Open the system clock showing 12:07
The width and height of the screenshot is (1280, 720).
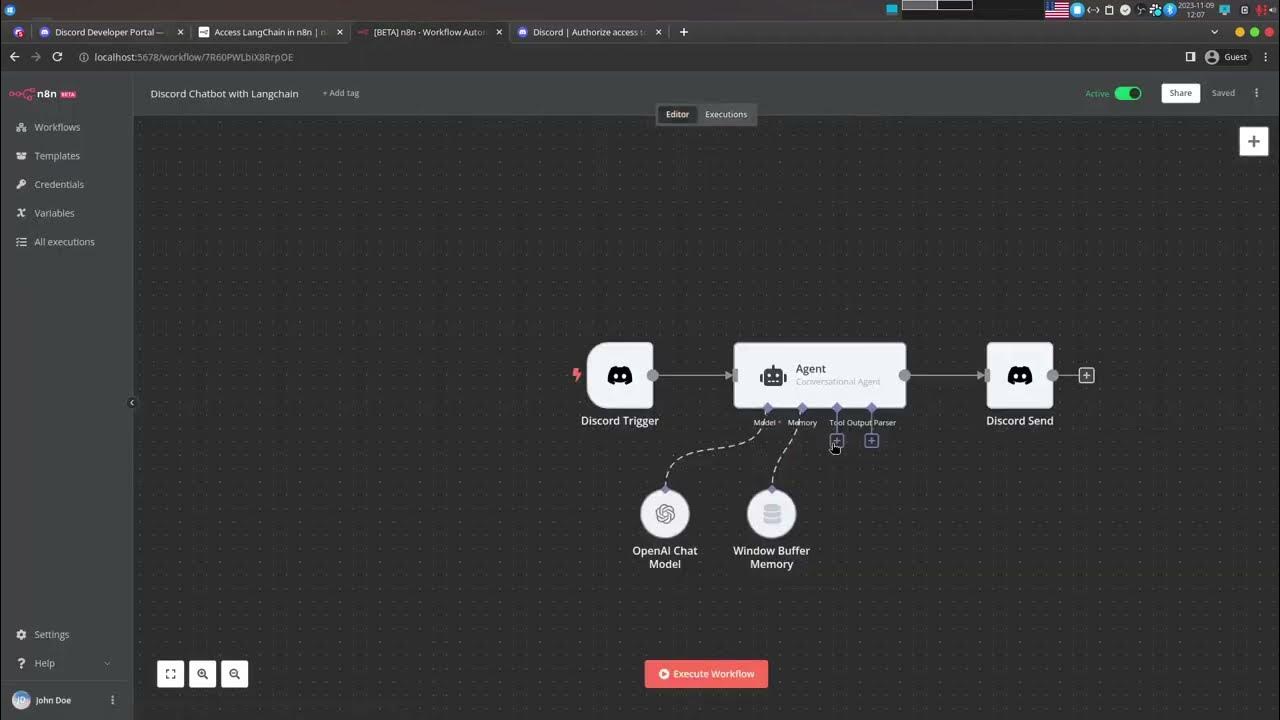click(1195, 10)
